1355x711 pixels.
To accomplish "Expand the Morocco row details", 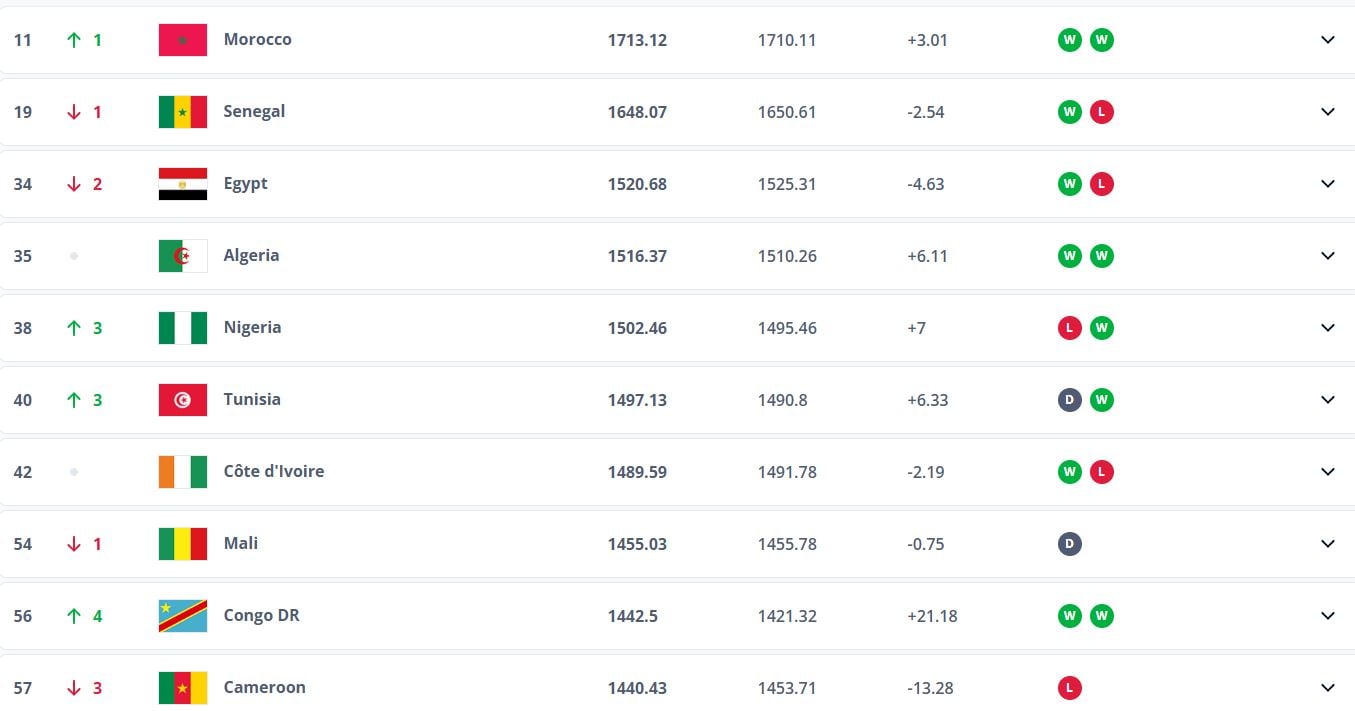I will pyautogui.click(x=1328, y=40).
